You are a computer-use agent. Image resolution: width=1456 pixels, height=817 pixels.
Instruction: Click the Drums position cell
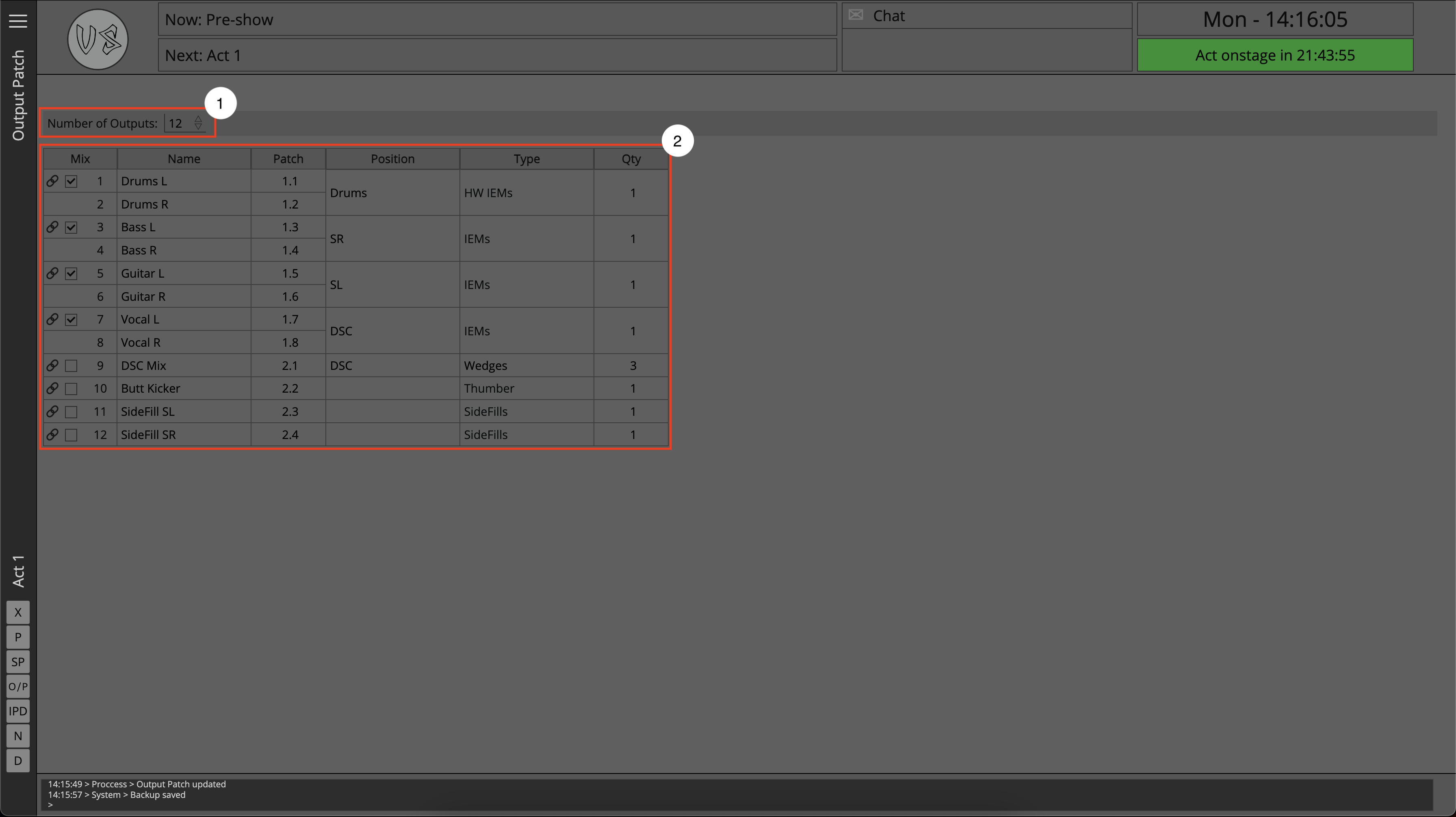click(x=393, y=193)
